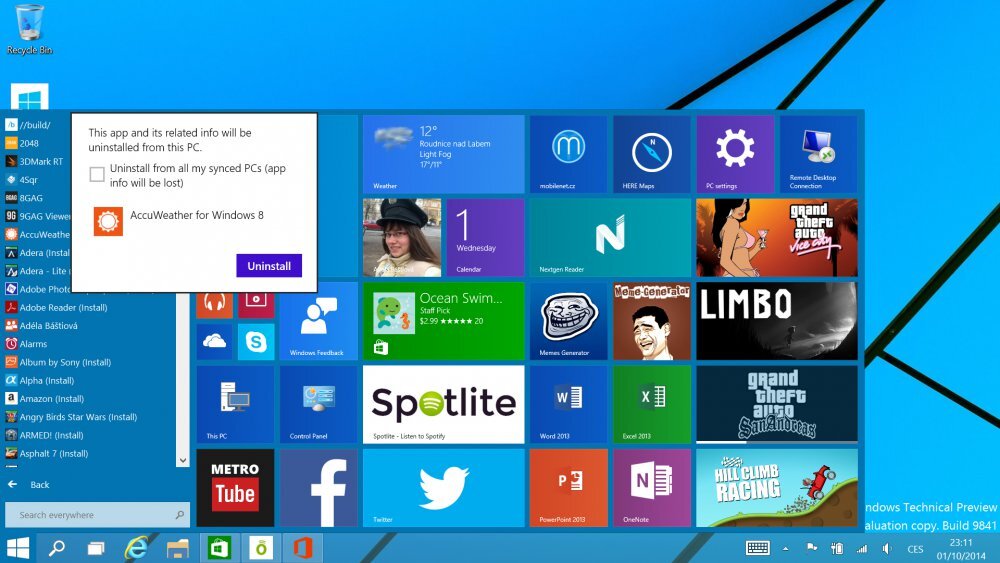This screenshot has width=1000, height=563.
Task: Select 3DMark RT in apps list
Action: click(34, 161)
